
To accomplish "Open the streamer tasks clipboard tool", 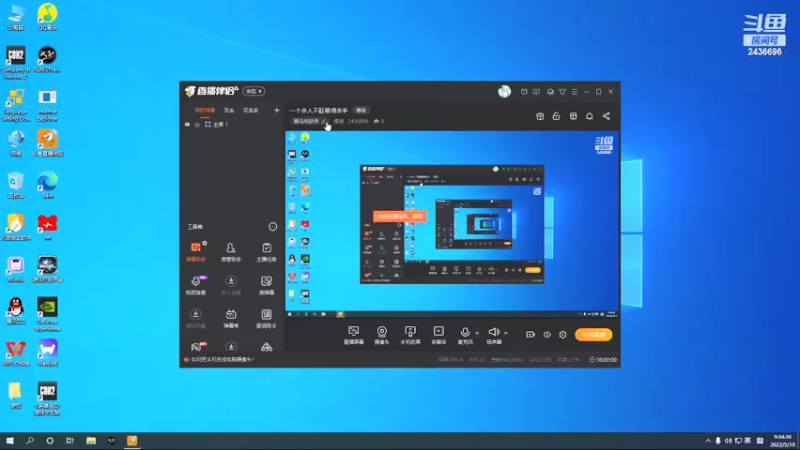I will 266,252.
